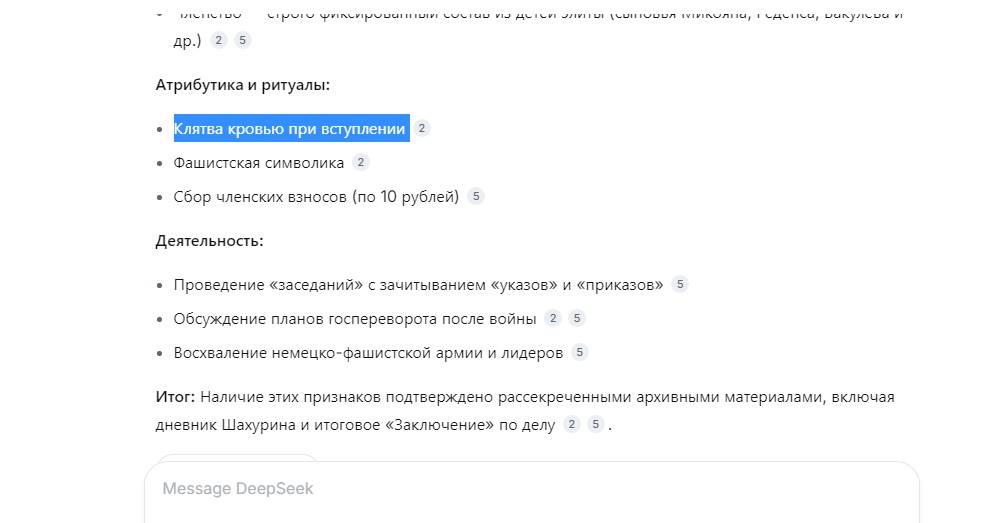The height and width of the screenshot is (523, 998).
Task: Open citation 5 after 'указов» и «приказов»'
Action: 680,284
